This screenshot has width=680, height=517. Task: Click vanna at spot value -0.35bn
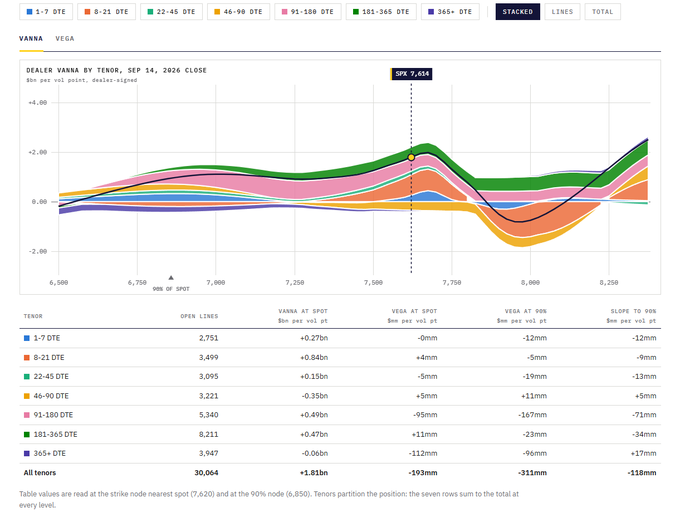pos(315,396)
